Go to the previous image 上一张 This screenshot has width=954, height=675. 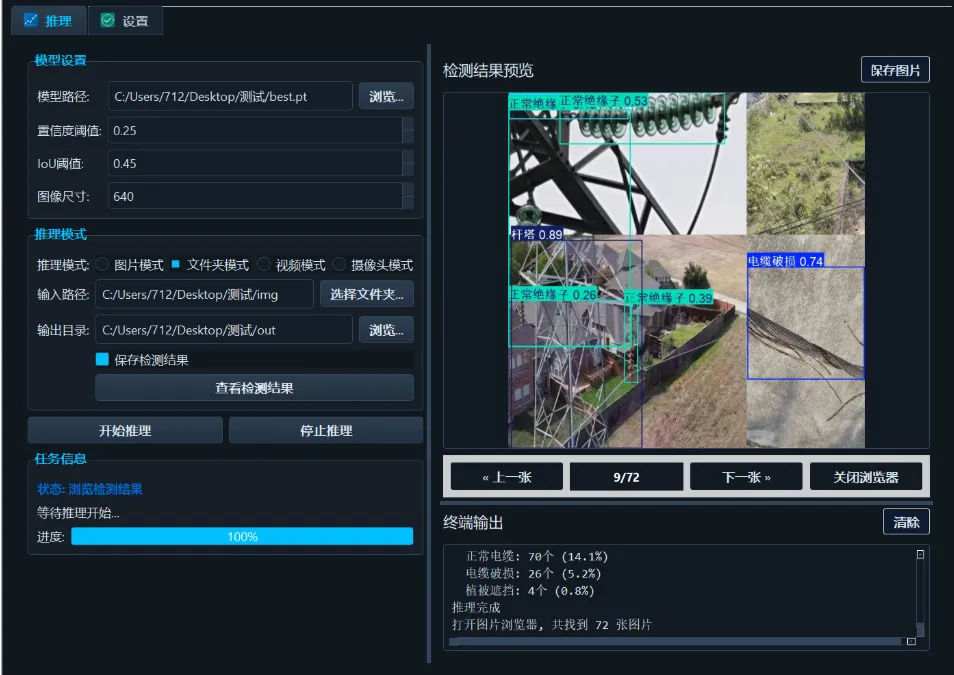508,476
